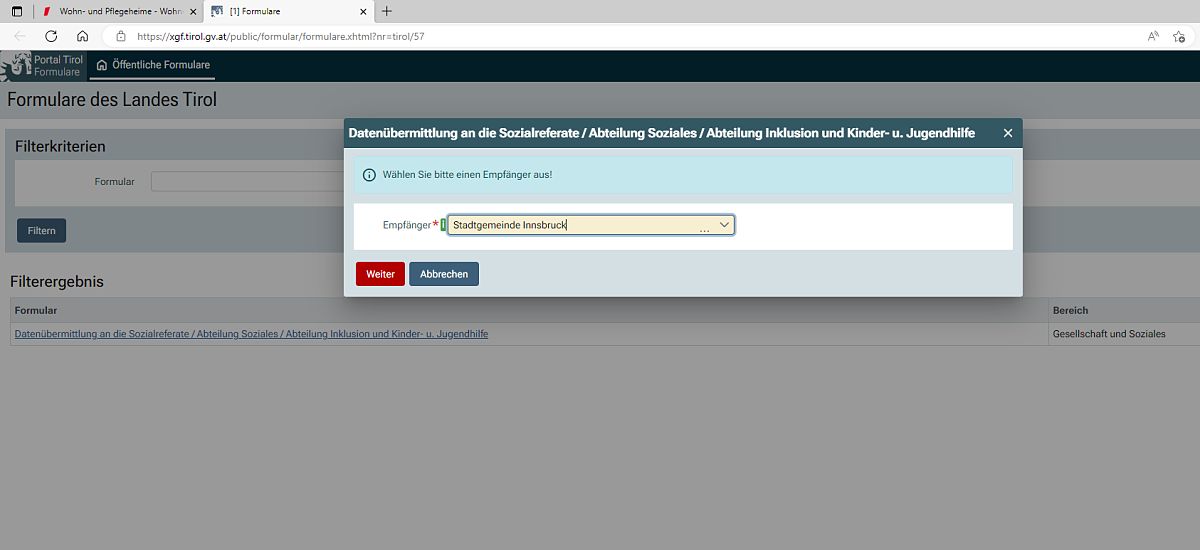Click the browser back arrow
The height and width of the screenshot is (550, 1200).
pos(20,36)
